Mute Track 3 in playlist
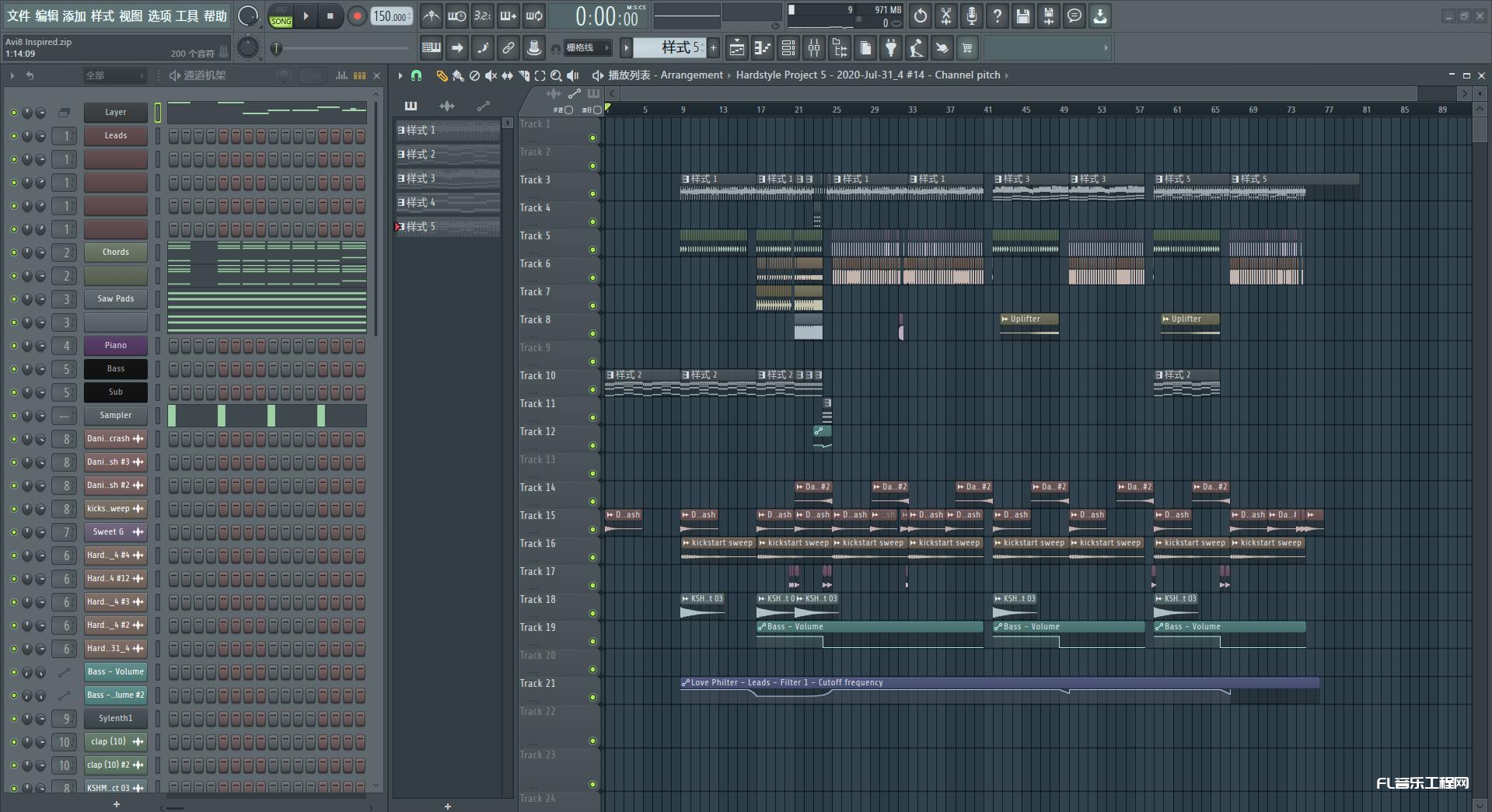This screenshot has height=812, width=1492. click(592, 193)
